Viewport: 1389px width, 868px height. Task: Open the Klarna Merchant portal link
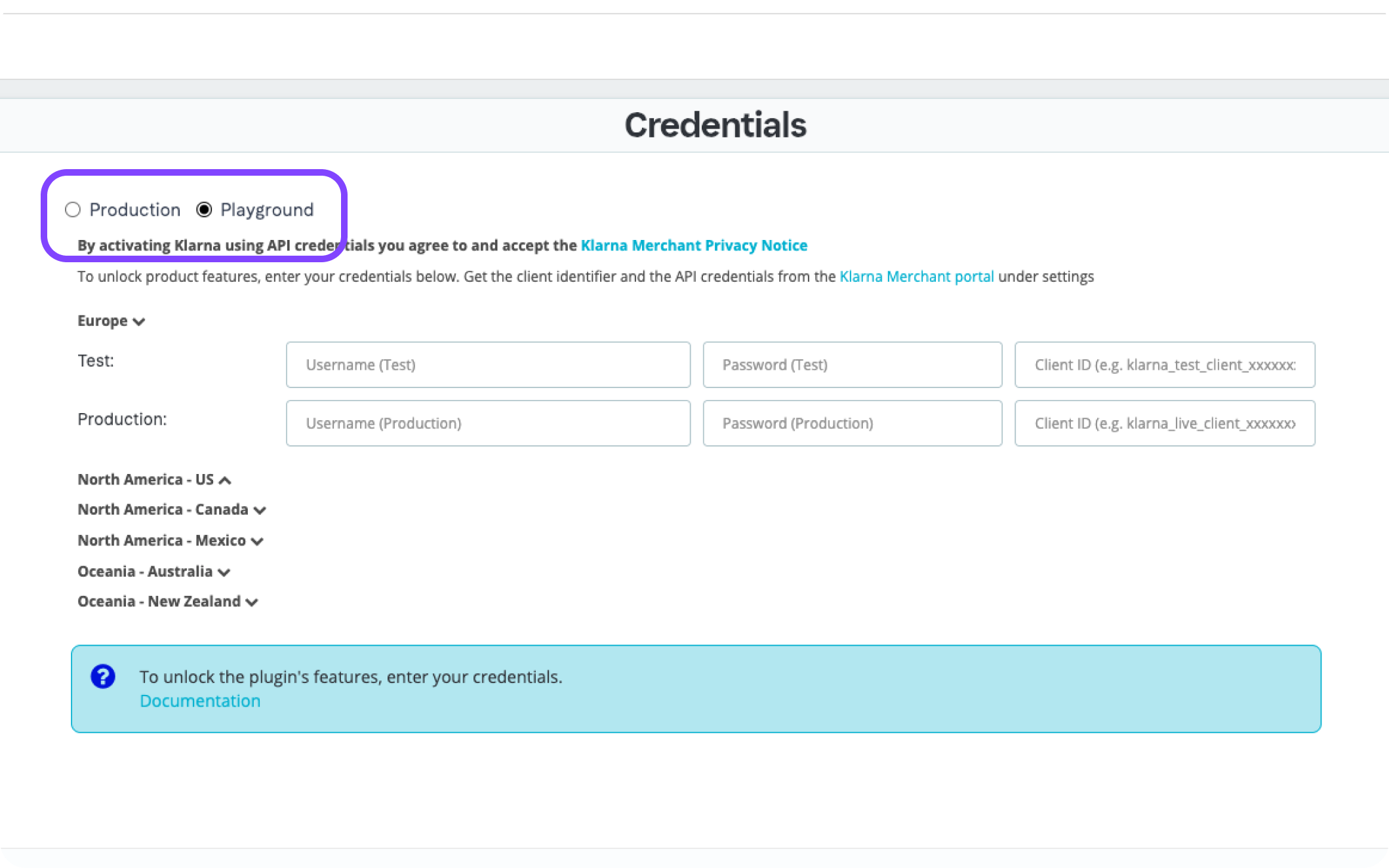point(916,276)
